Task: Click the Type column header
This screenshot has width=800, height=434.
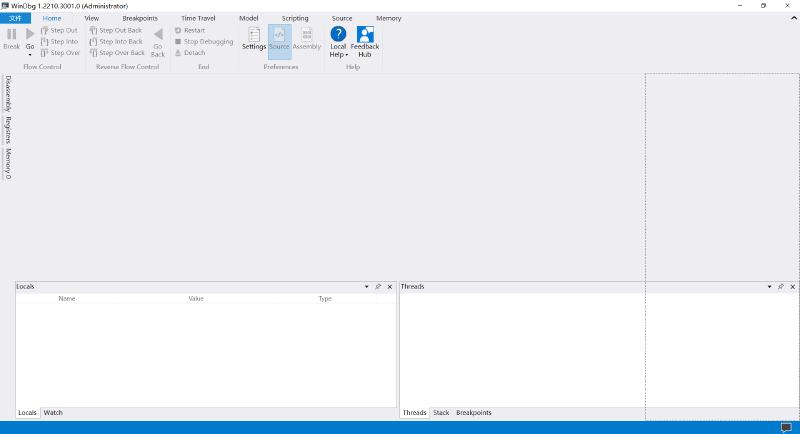Action: pos(325,298)
